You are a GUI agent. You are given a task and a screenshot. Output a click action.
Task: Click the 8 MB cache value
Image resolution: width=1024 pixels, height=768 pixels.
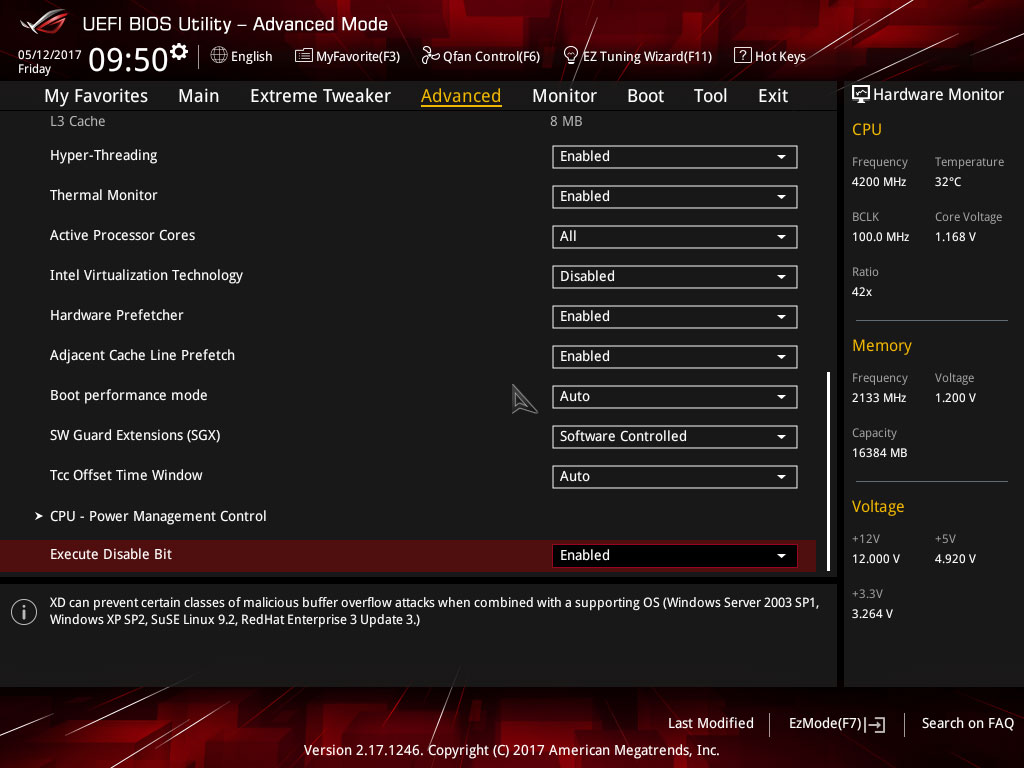tap(566, 121)
